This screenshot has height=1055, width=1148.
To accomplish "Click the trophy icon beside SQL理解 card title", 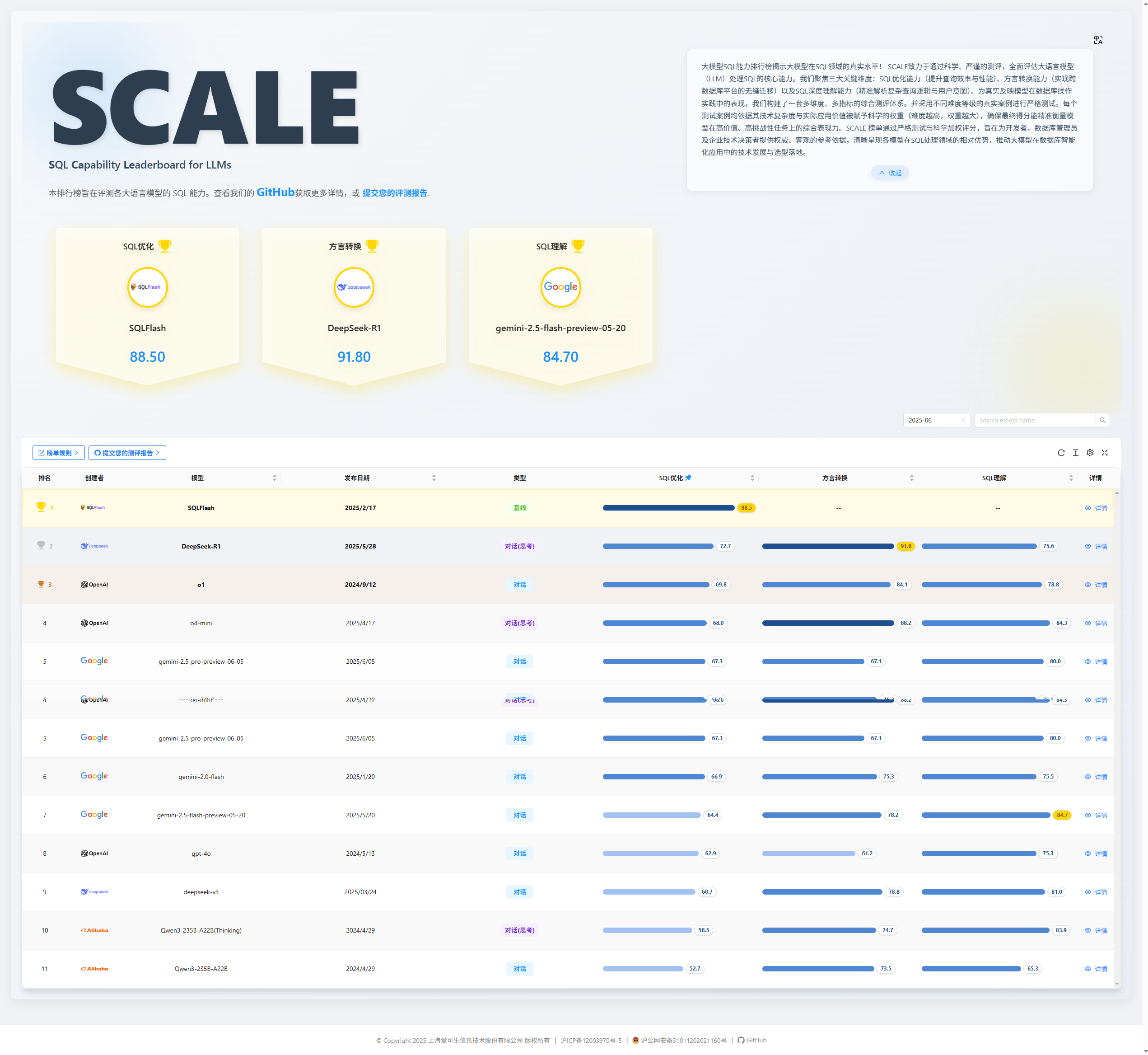I will click(x=578, y=246).
